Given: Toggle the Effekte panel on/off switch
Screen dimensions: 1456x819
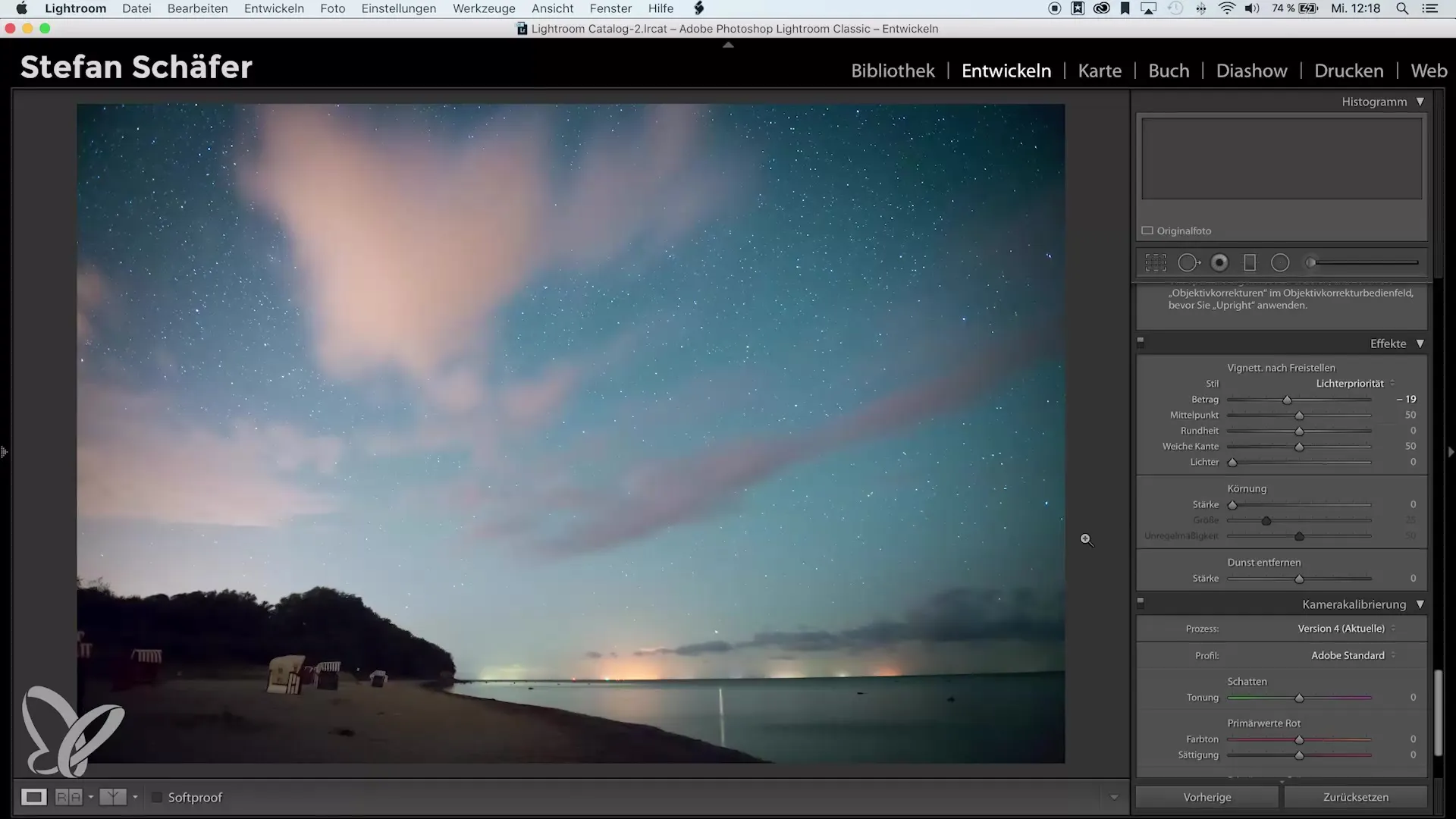Looking at the screenshot, I should coord(1141,341).
